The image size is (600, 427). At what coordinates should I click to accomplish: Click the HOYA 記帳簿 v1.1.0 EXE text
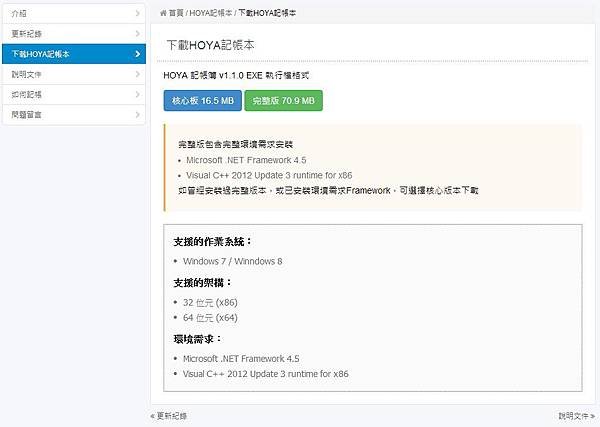[x=236, y=75]
